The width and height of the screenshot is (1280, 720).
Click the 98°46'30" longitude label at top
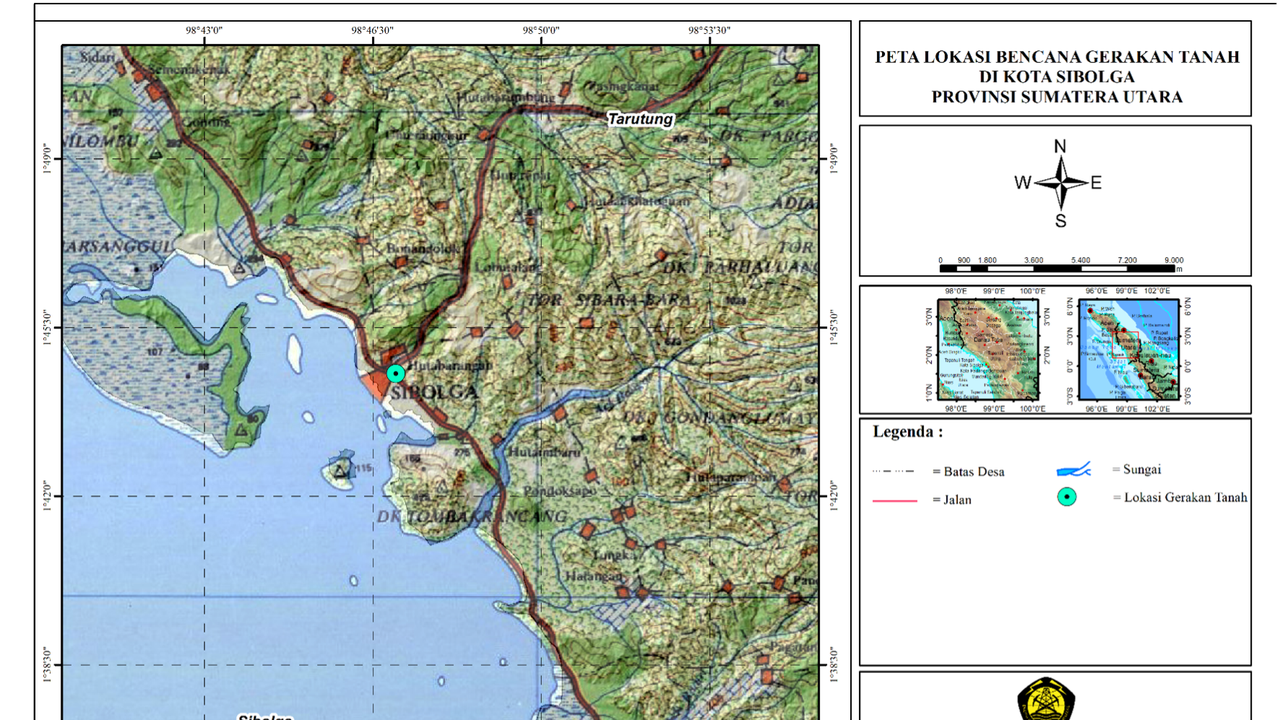click(x=372, y=31)
